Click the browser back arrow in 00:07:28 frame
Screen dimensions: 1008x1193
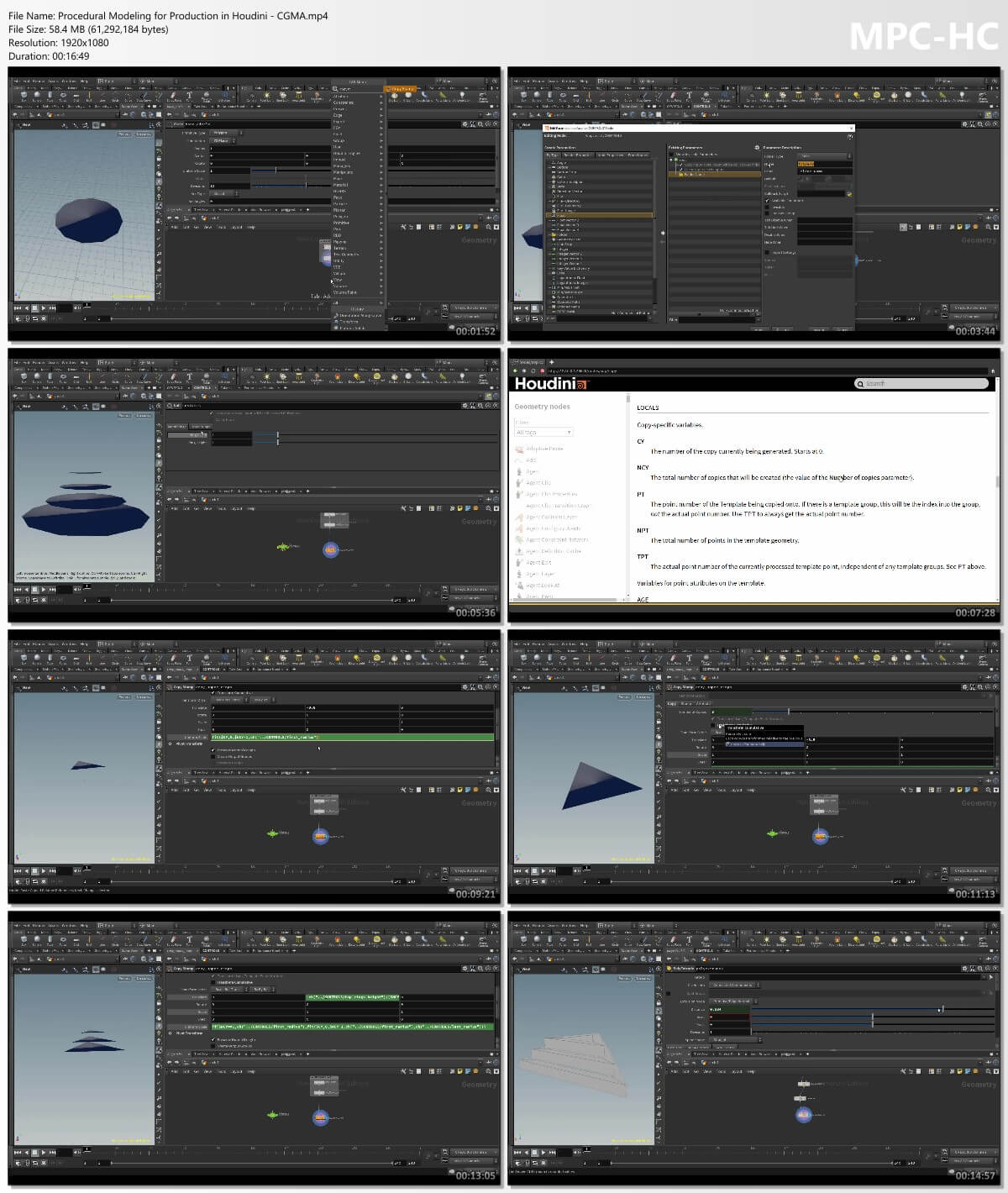click(515, 371)
